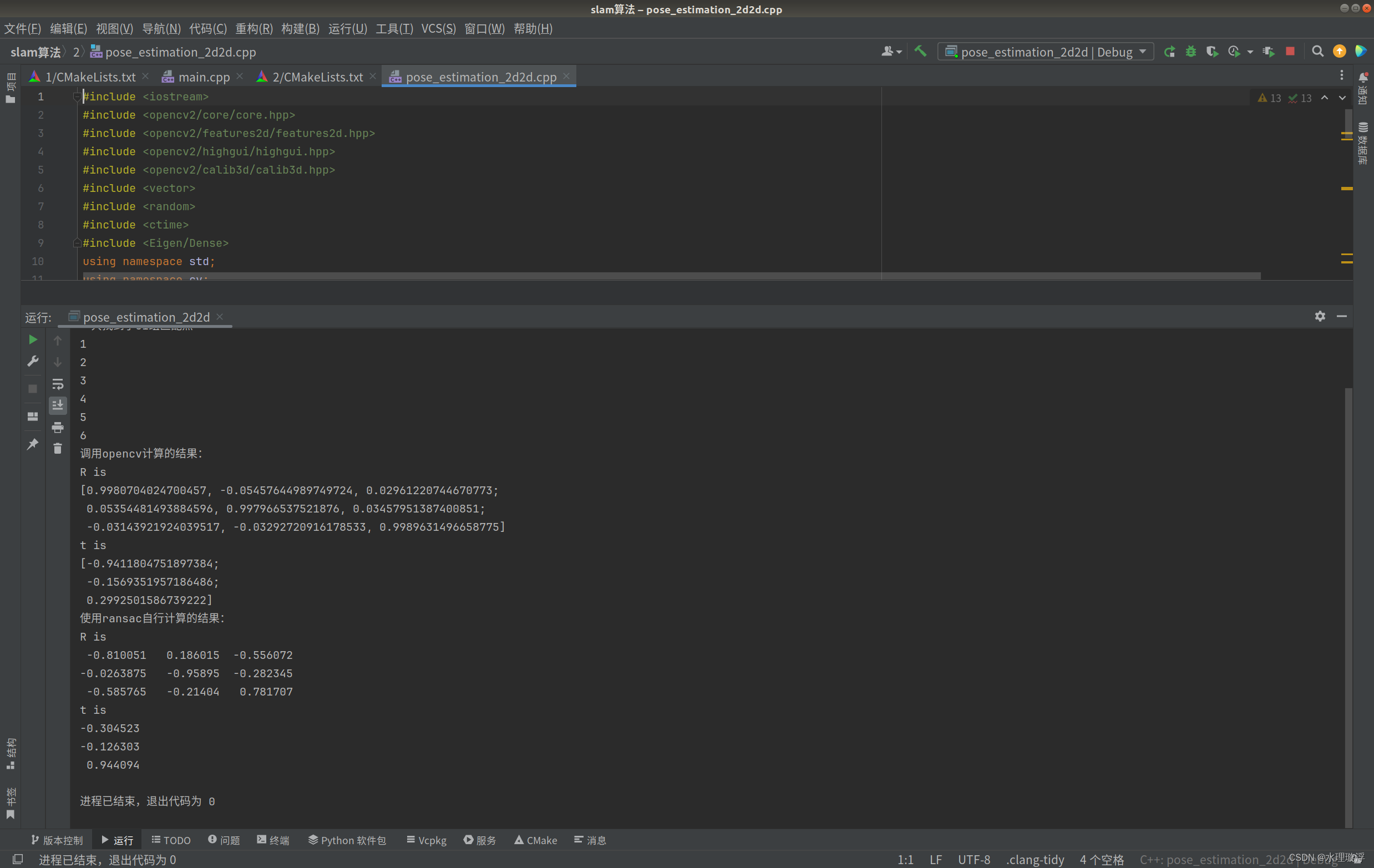The height and width of the screenshot is (868, 1374).
Task: Open the 通知 notifications side panel
Action: (x=1363, y=88)
